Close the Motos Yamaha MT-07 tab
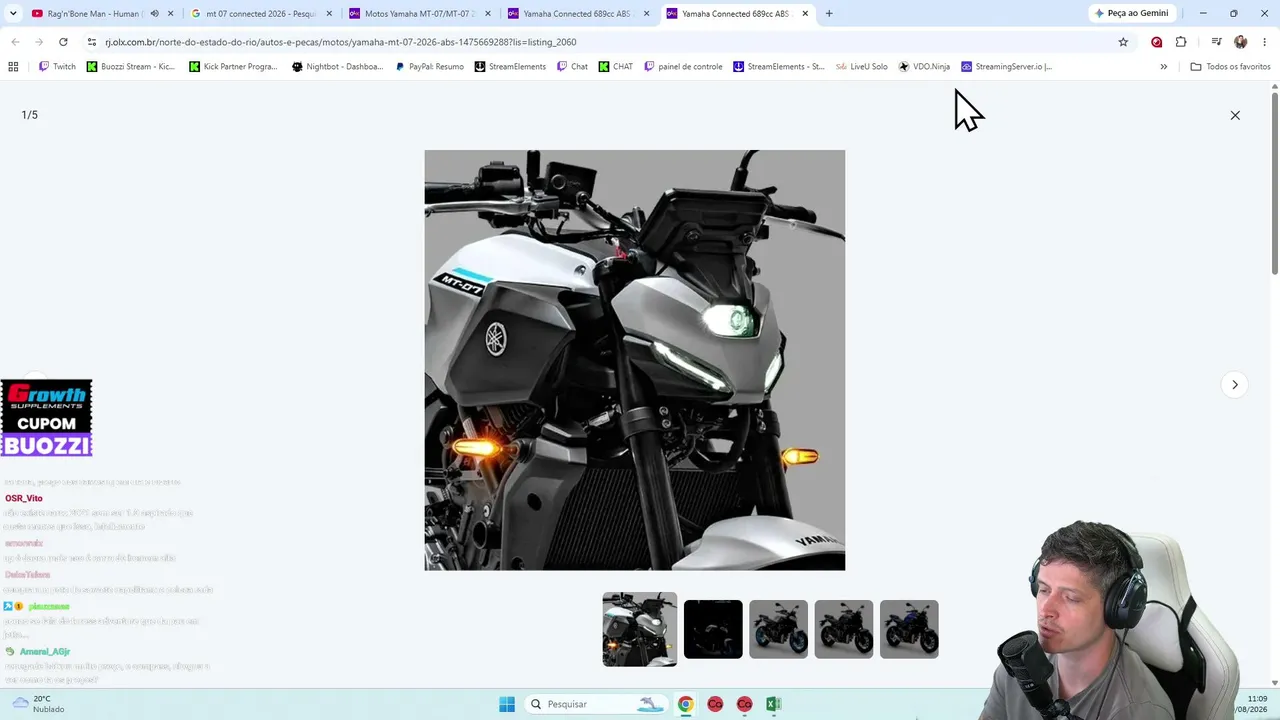 click(x=488, y=14)
